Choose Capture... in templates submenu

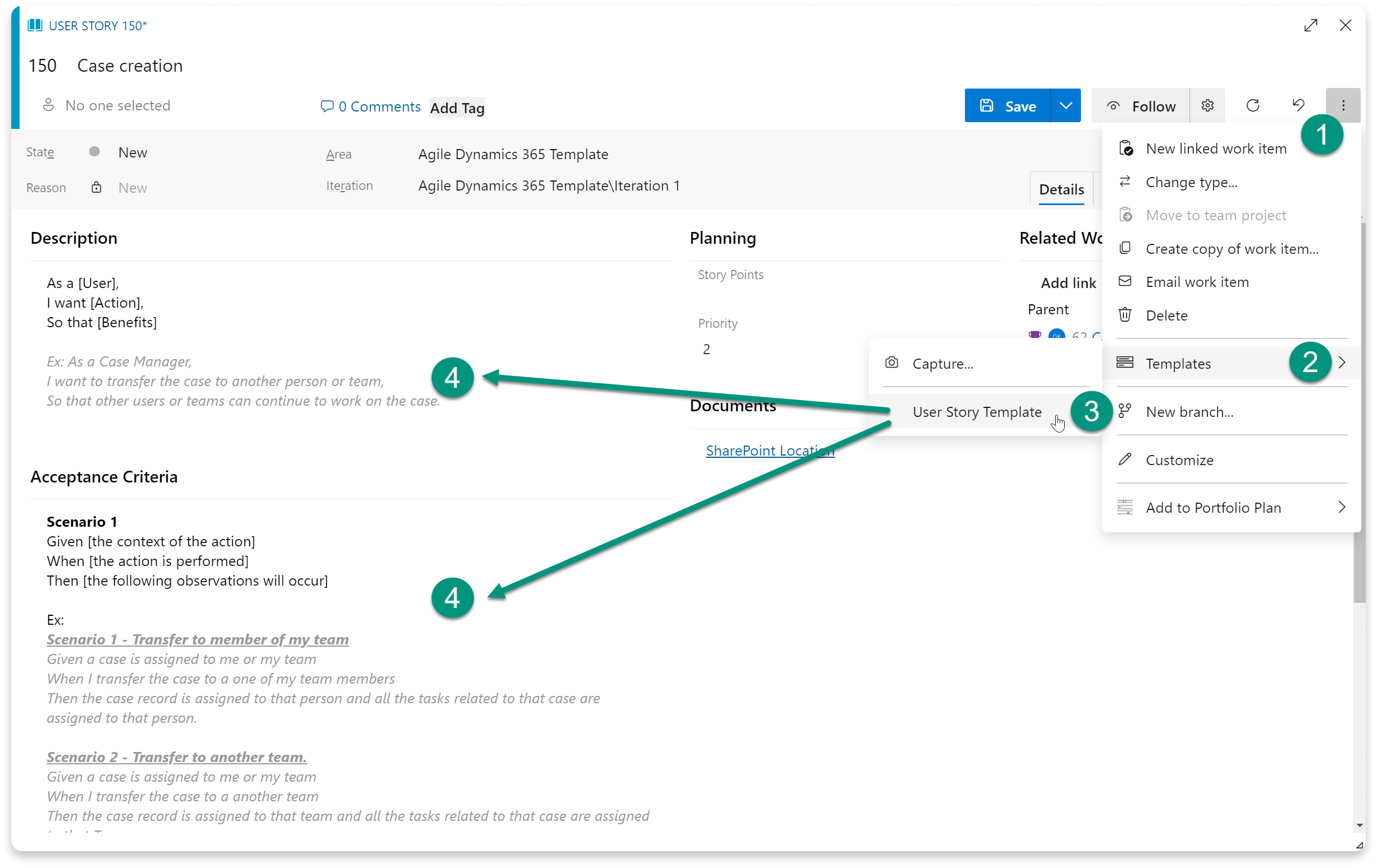coord(985,364)
